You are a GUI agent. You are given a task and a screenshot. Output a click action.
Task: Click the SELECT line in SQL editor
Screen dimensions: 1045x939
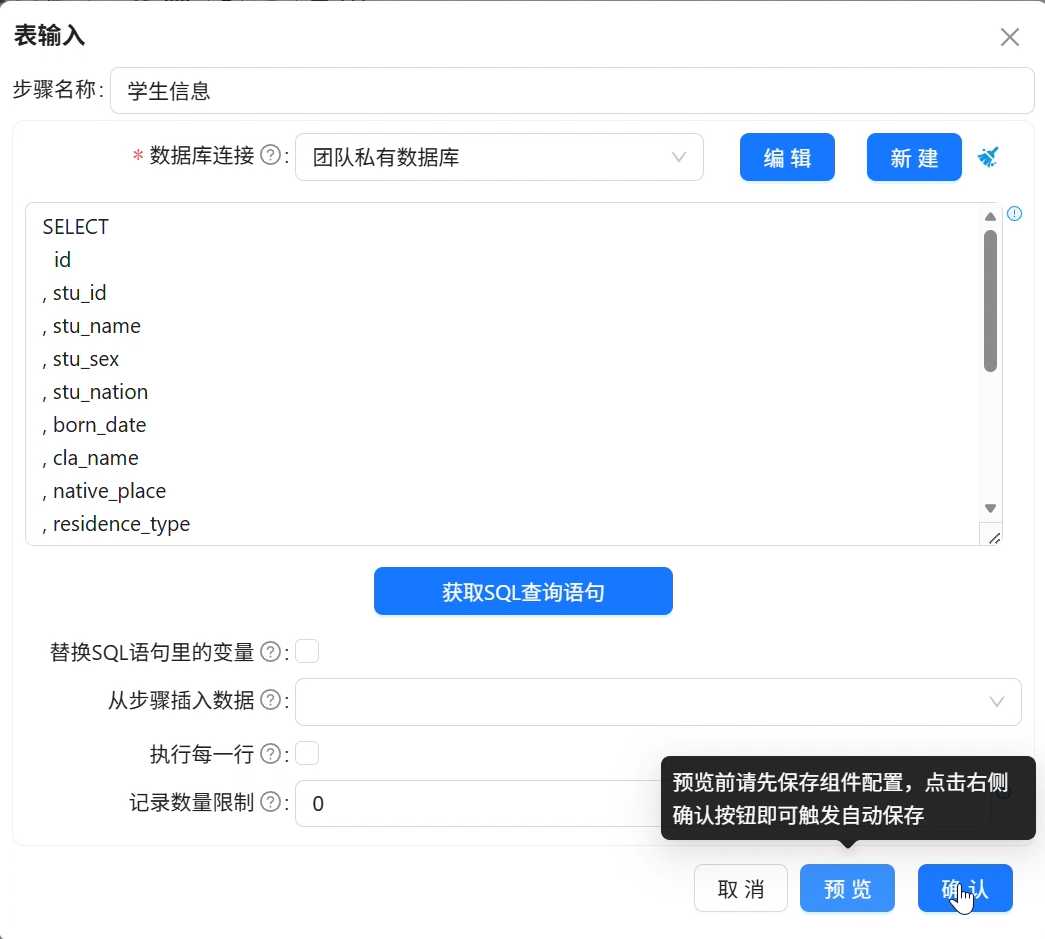[75, 227]
